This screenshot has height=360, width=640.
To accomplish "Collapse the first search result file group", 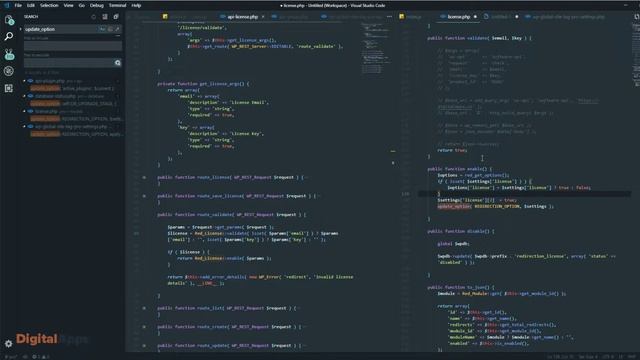I will 24,81.
